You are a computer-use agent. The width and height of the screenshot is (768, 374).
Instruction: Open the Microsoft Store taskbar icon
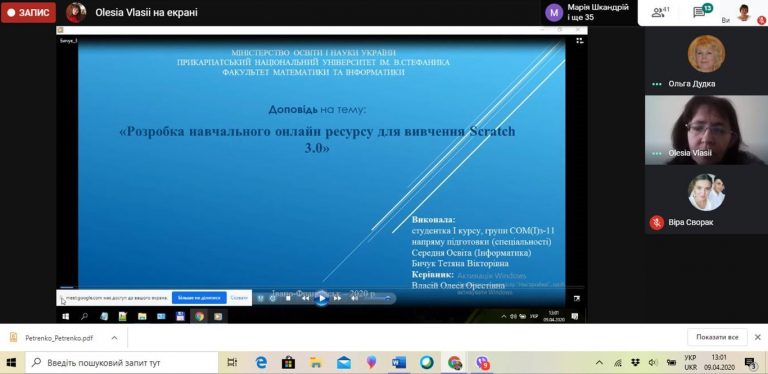pos(288,363)
